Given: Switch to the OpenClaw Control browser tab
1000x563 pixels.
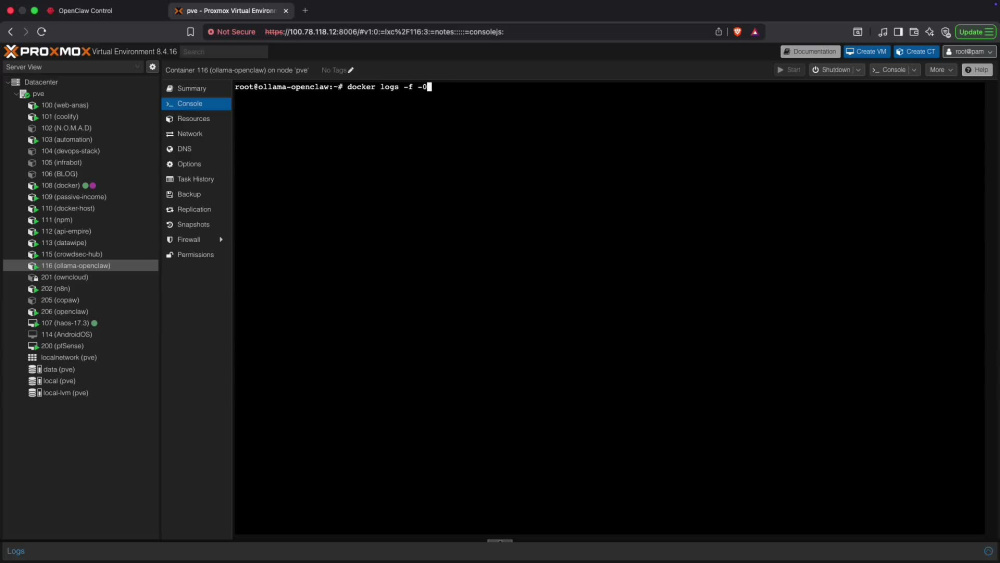Looking at the screenshot, I should point(85,11).
